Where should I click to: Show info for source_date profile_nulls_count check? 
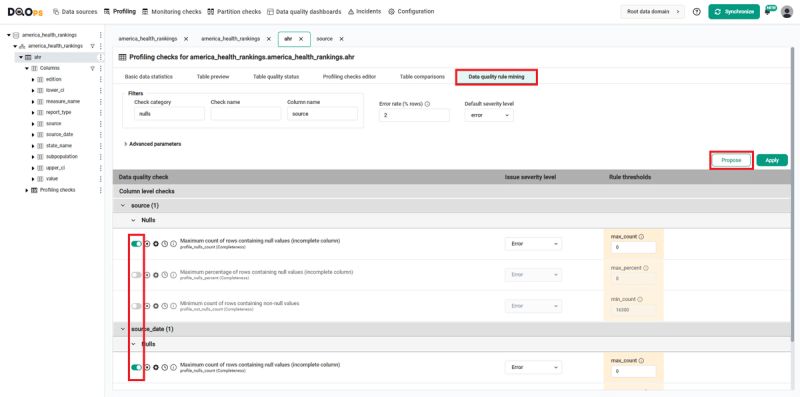click(x=173, y=367)
